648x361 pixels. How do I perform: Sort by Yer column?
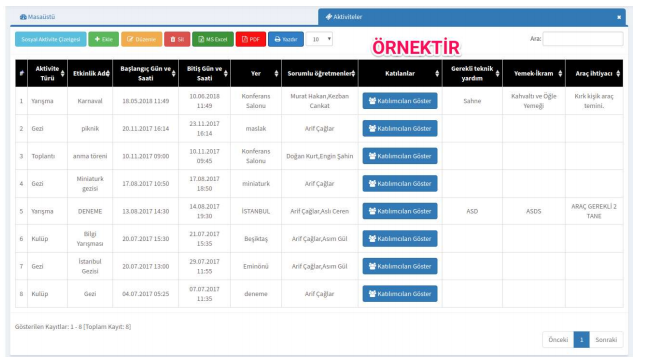(256, 73)
